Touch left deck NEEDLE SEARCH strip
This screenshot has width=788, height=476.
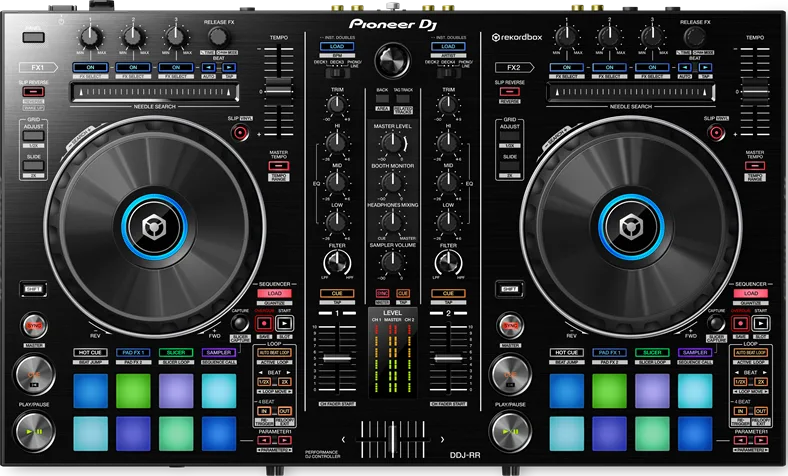(x=154, y=92)
